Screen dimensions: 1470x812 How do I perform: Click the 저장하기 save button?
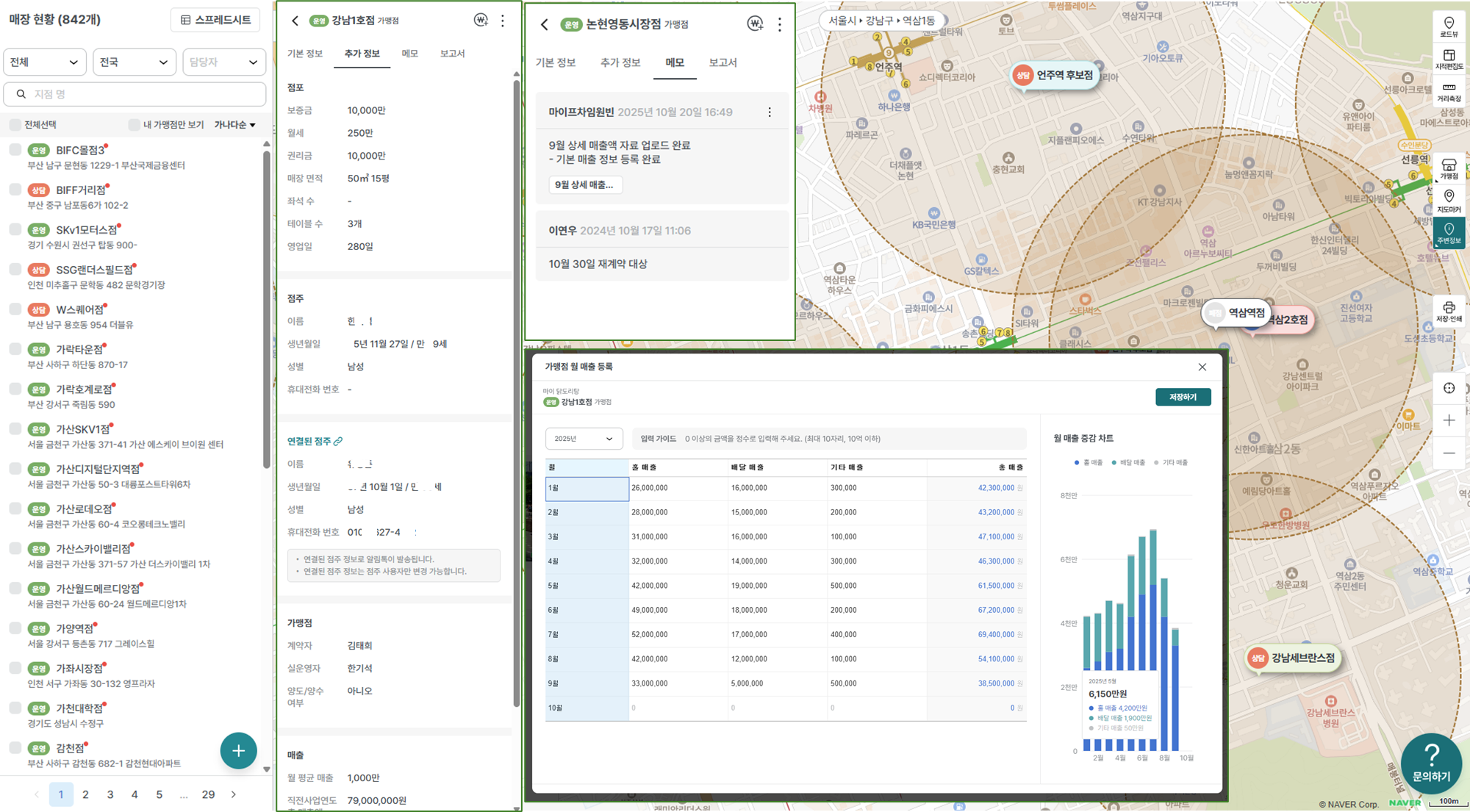click(1183, 397)
